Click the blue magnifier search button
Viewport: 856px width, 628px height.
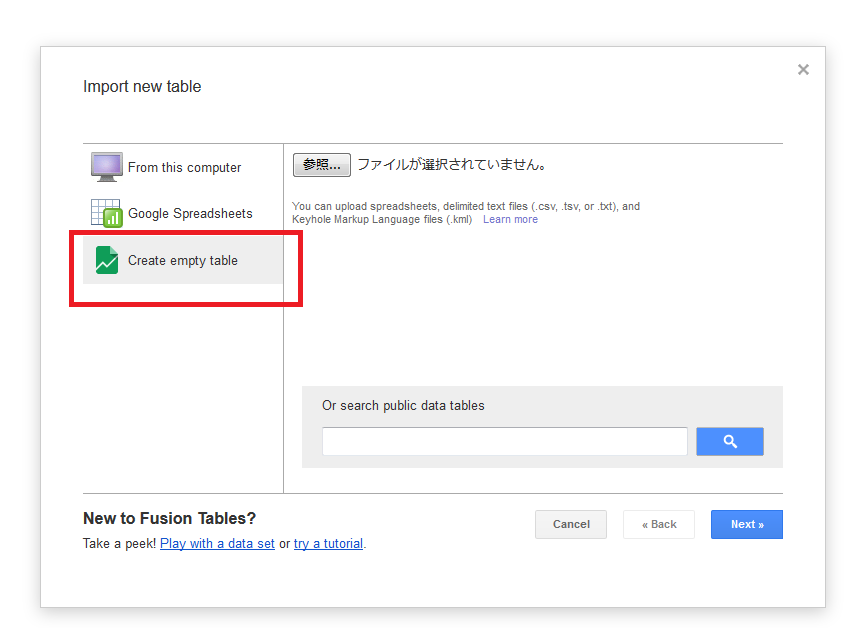pyautogui.click(x=729, y=441)
